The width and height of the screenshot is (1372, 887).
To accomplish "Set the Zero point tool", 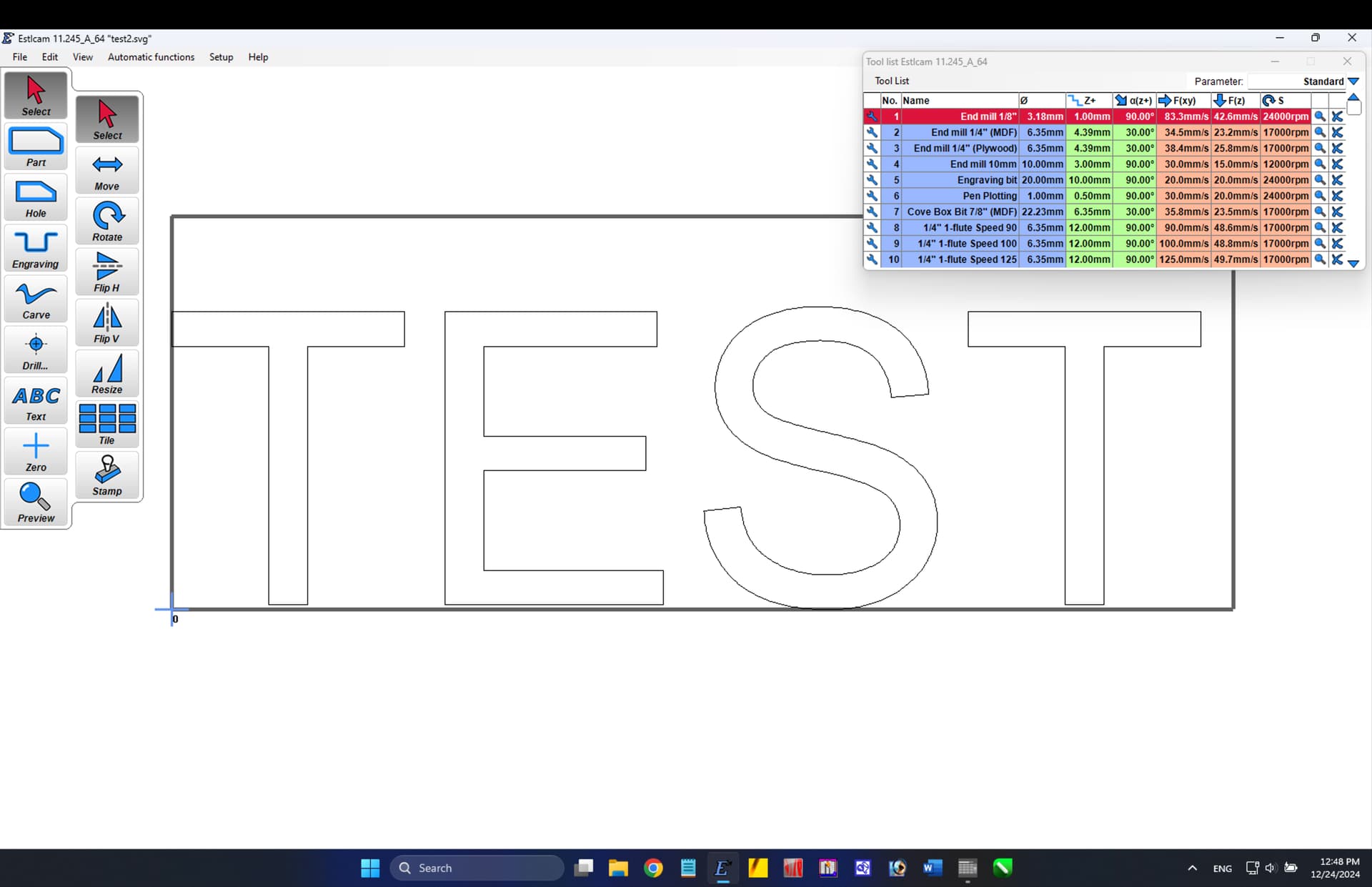I will tap(36, 452).
